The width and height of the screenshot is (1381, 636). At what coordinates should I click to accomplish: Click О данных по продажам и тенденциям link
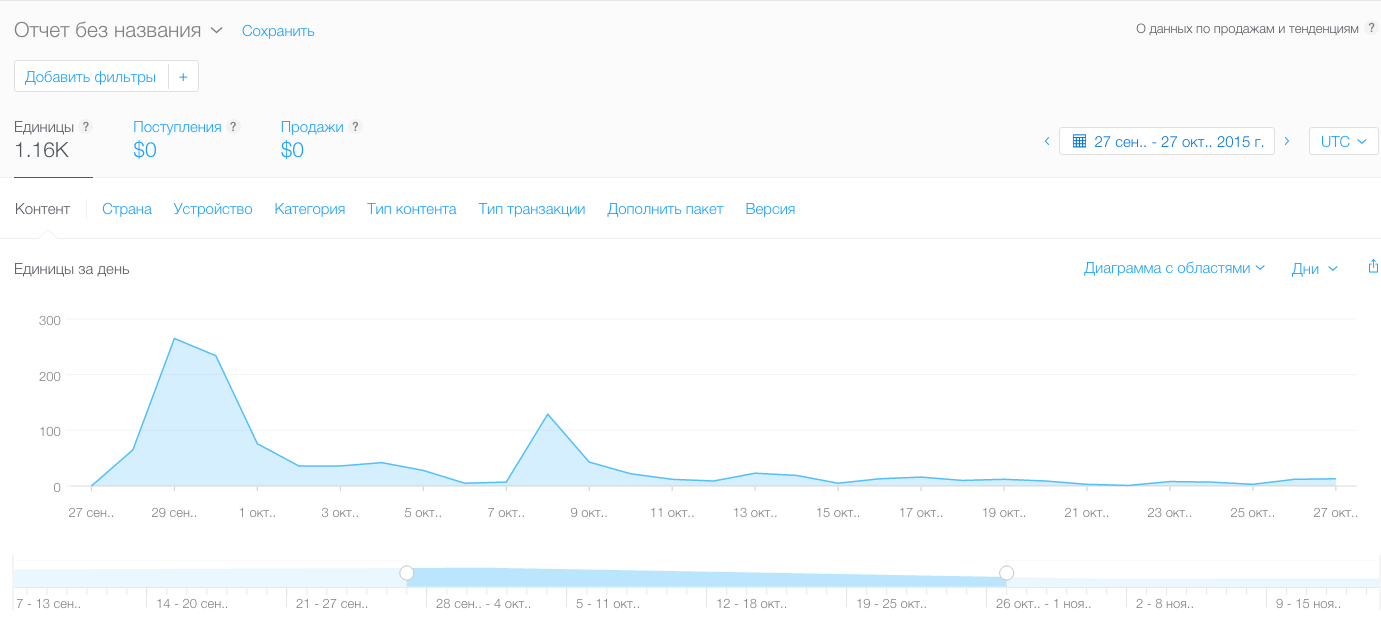(1248, 29)
